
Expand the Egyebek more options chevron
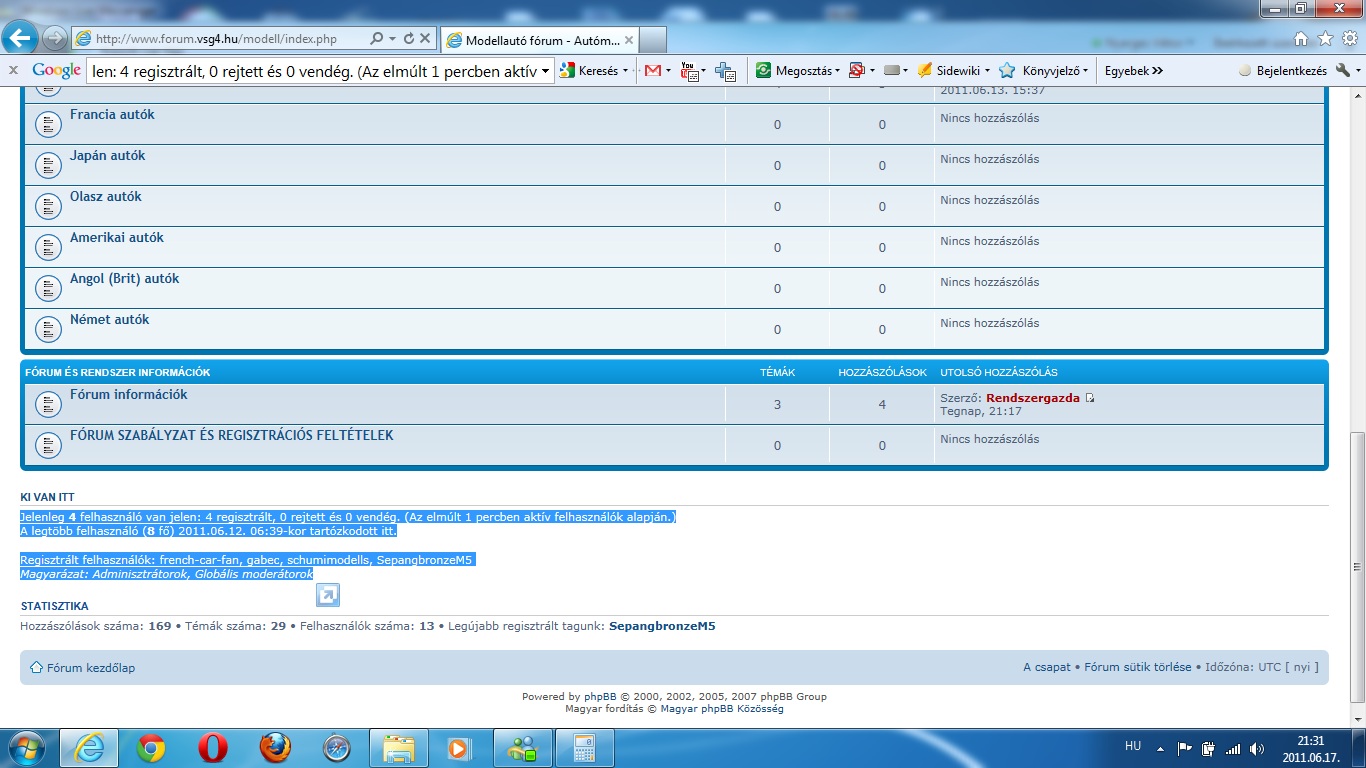pos(1157,71)
